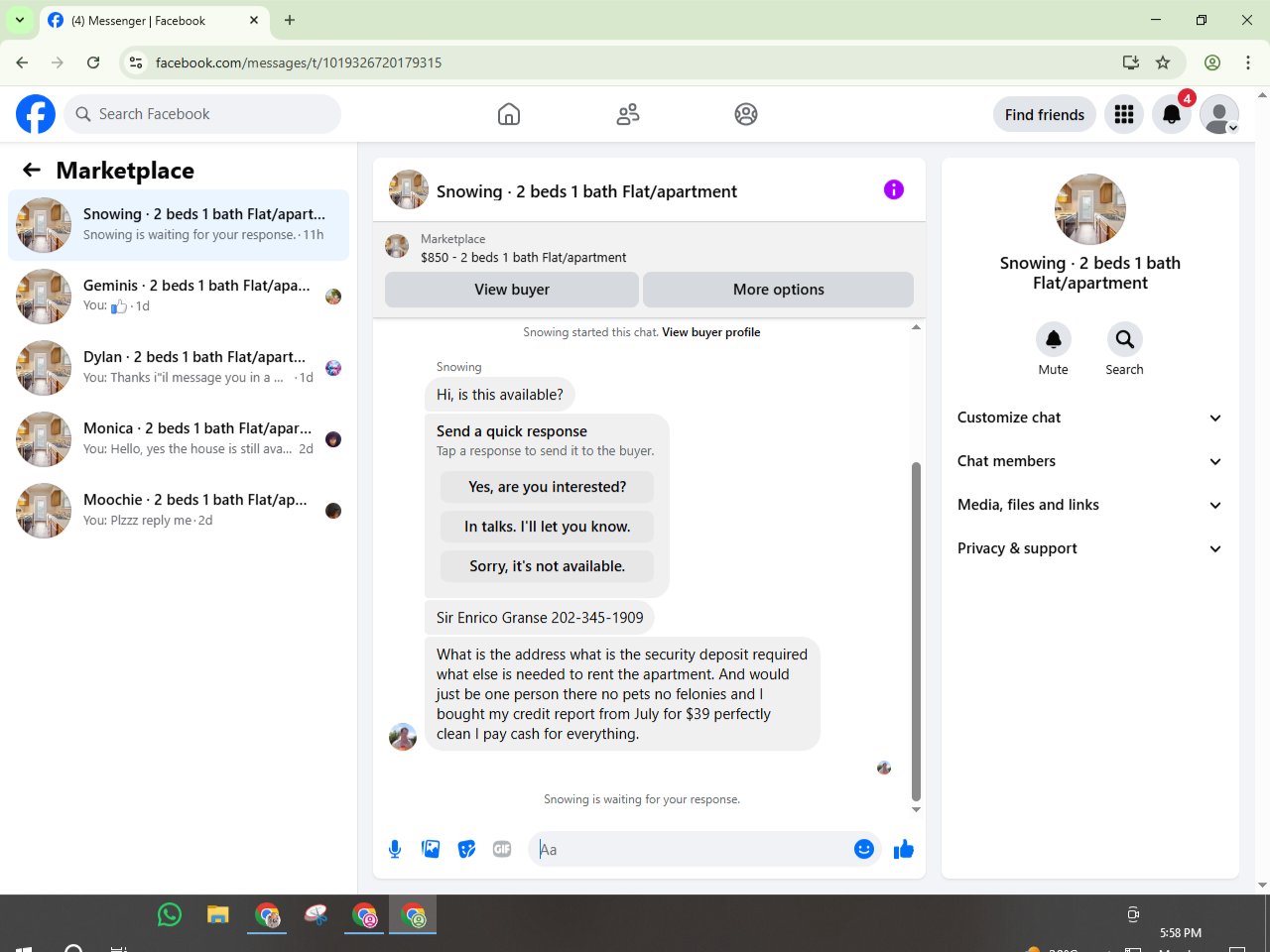
Task: Open the Facebook logo home link
Action: (x=36, y=114)
